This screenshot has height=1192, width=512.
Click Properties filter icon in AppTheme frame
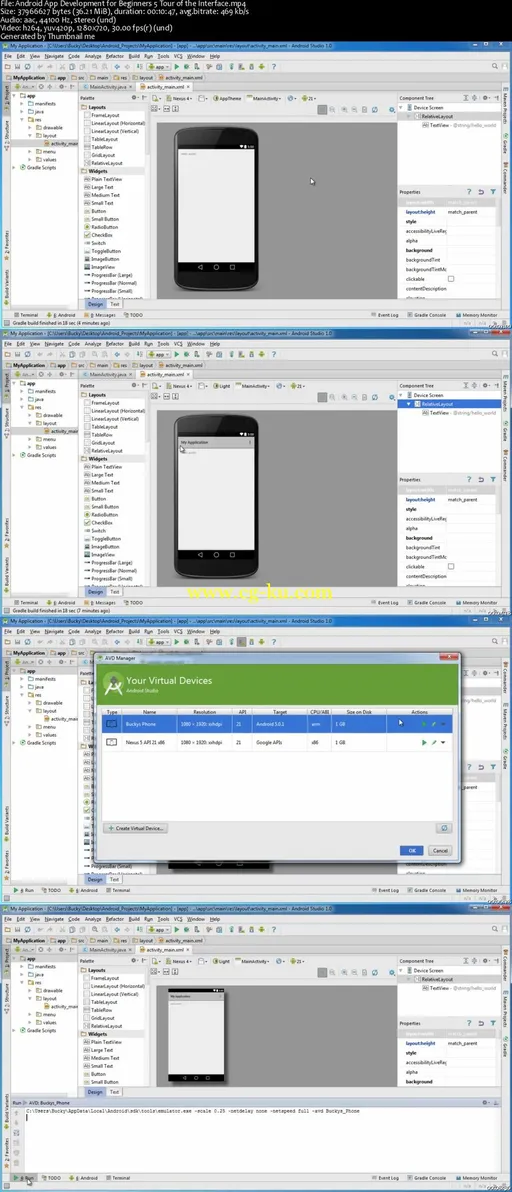493,192
